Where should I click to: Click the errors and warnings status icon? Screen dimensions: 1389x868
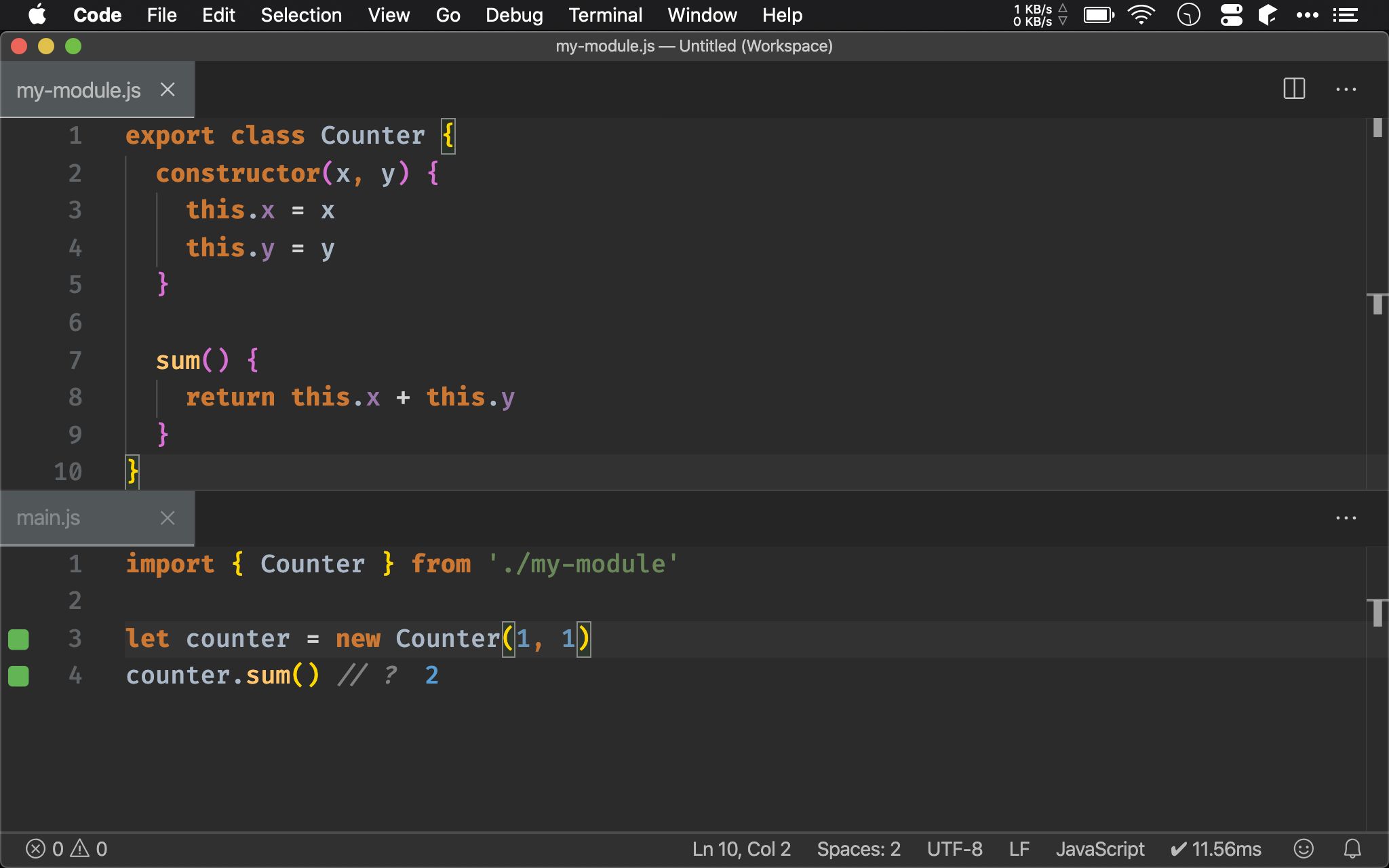pyautogui.click(x=66, y=849)
